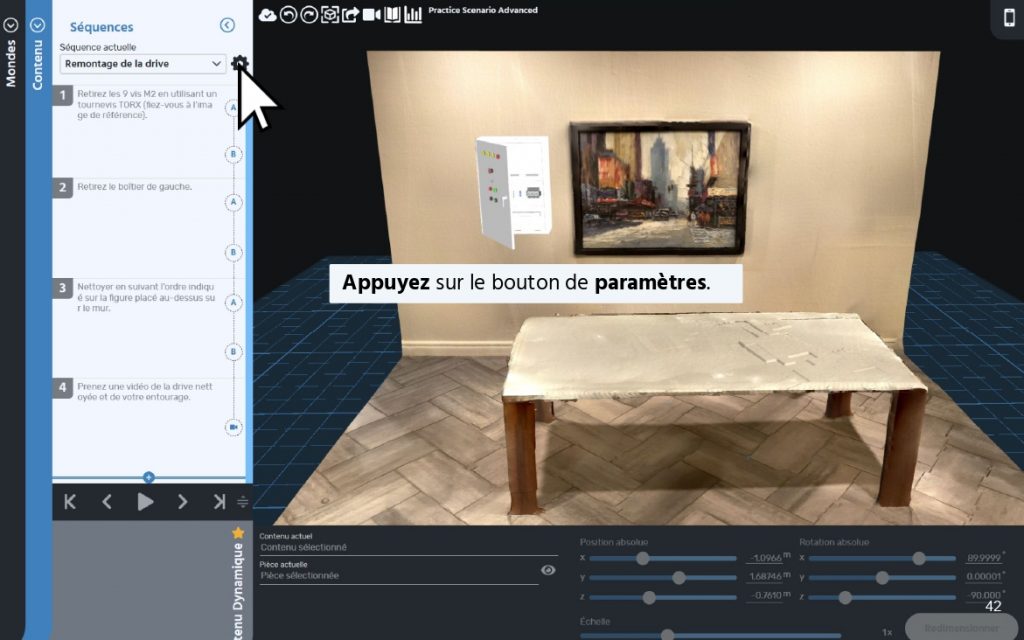Select marker A of step 3

coord(234,302)
